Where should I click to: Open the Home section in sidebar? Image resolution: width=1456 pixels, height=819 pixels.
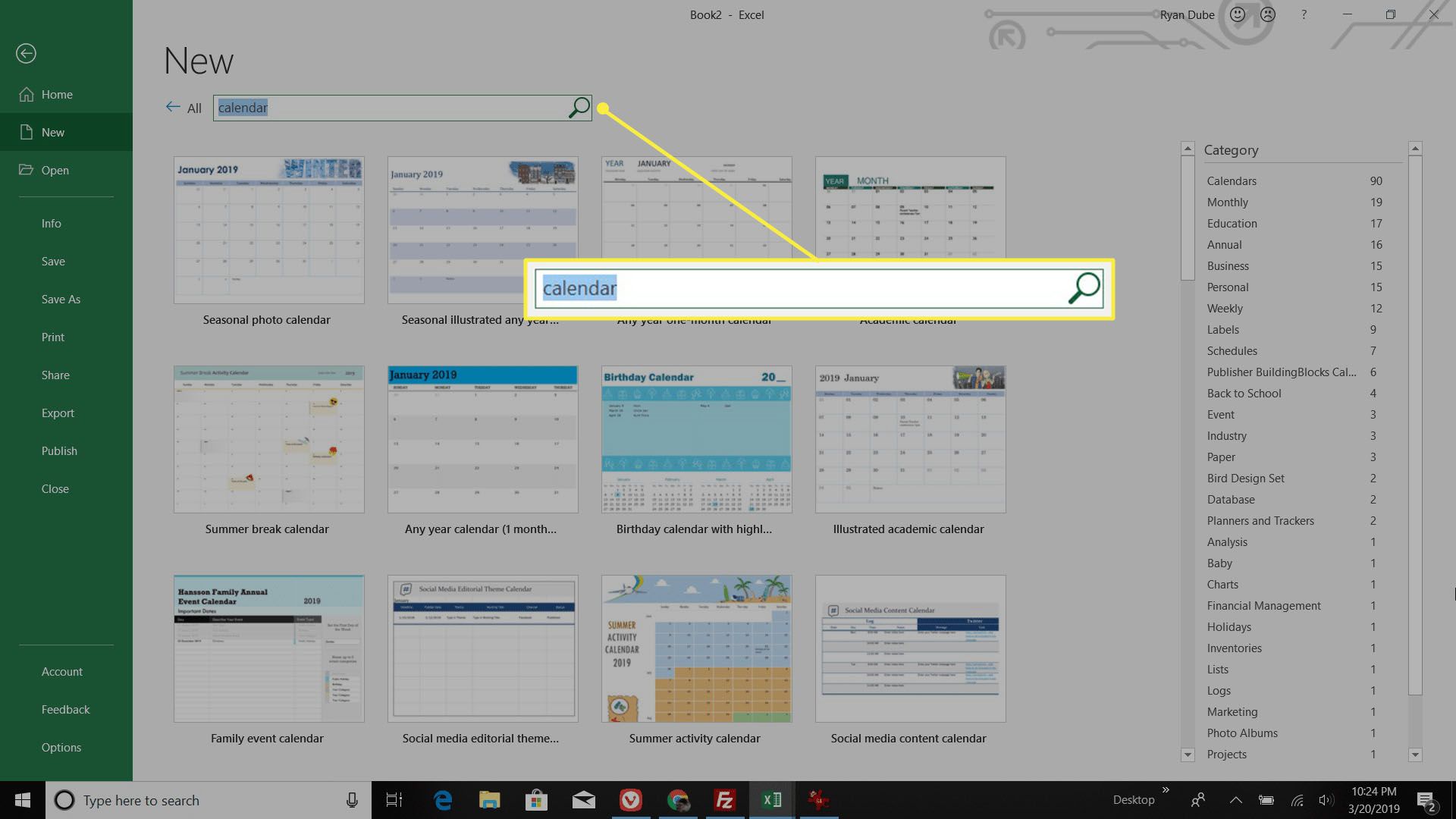[56, 94]
